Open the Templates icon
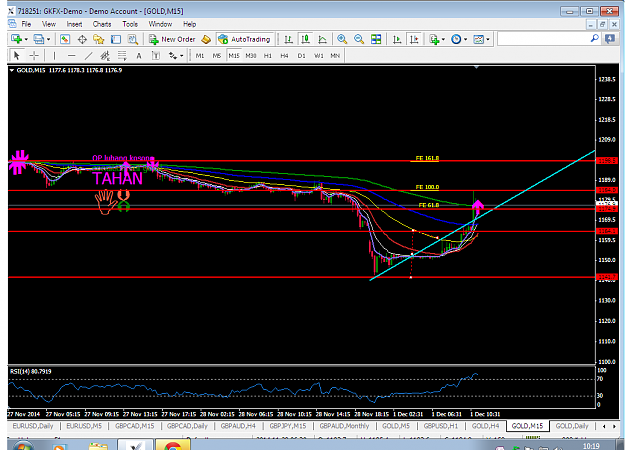This screenshot has width=625, height=450. click(x=478, y=39)
